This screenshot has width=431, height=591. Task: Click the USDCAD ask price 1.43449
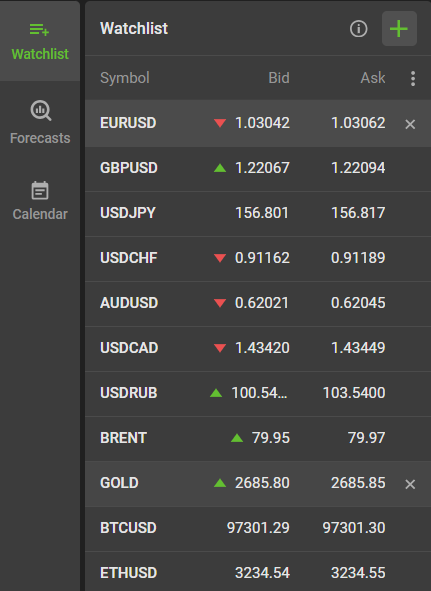click(x=358, y=348)
